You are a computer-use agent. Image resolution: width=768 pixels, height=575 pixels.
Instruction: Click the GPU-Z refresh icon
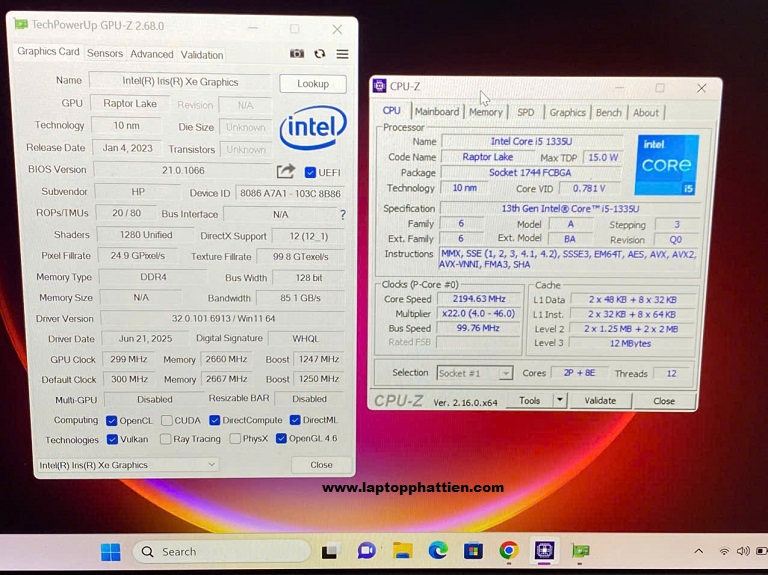pos(320,54)
